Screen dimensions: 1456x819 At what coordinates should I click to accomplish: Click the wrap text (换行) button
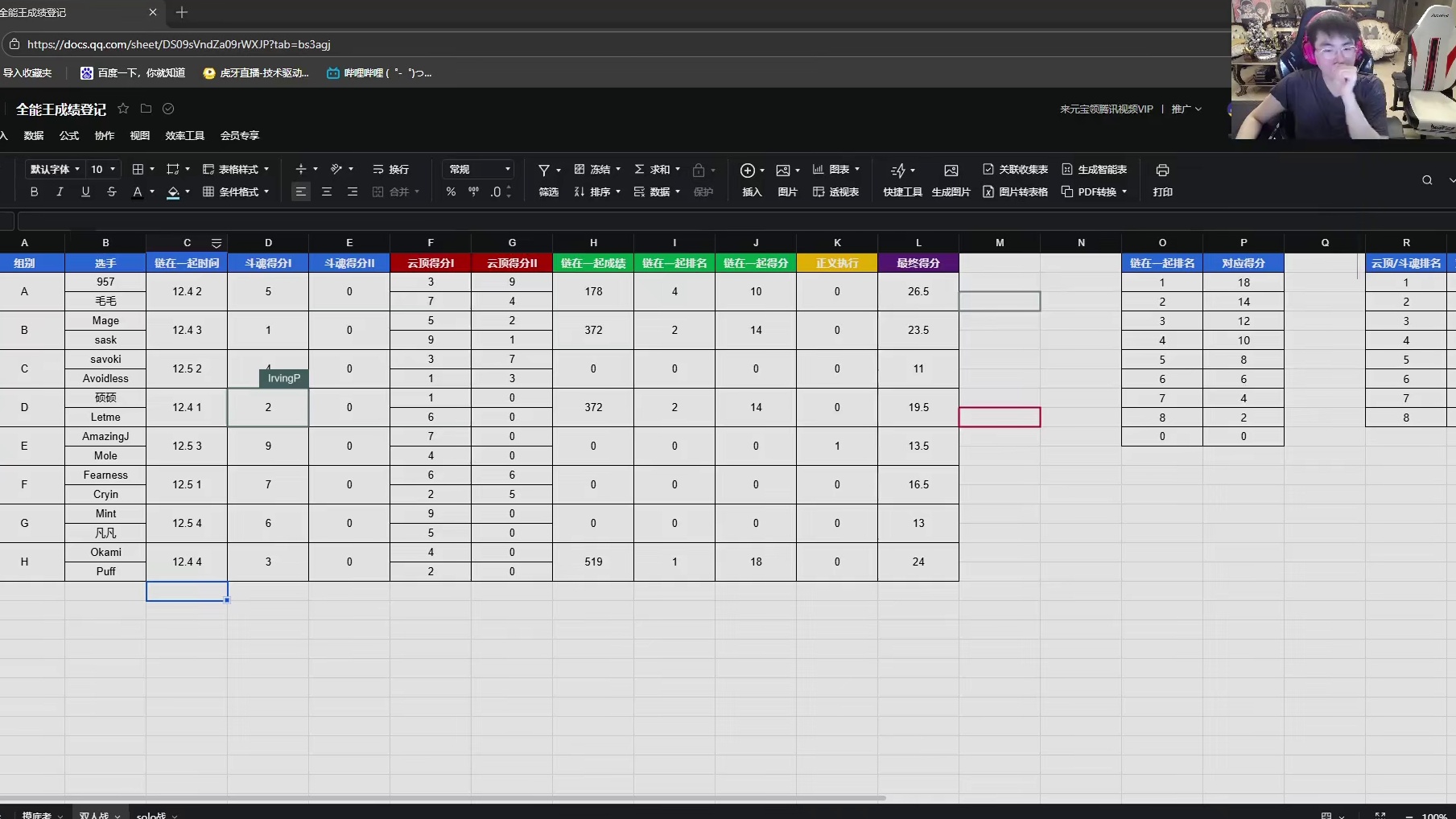click(x=391, y=169)
